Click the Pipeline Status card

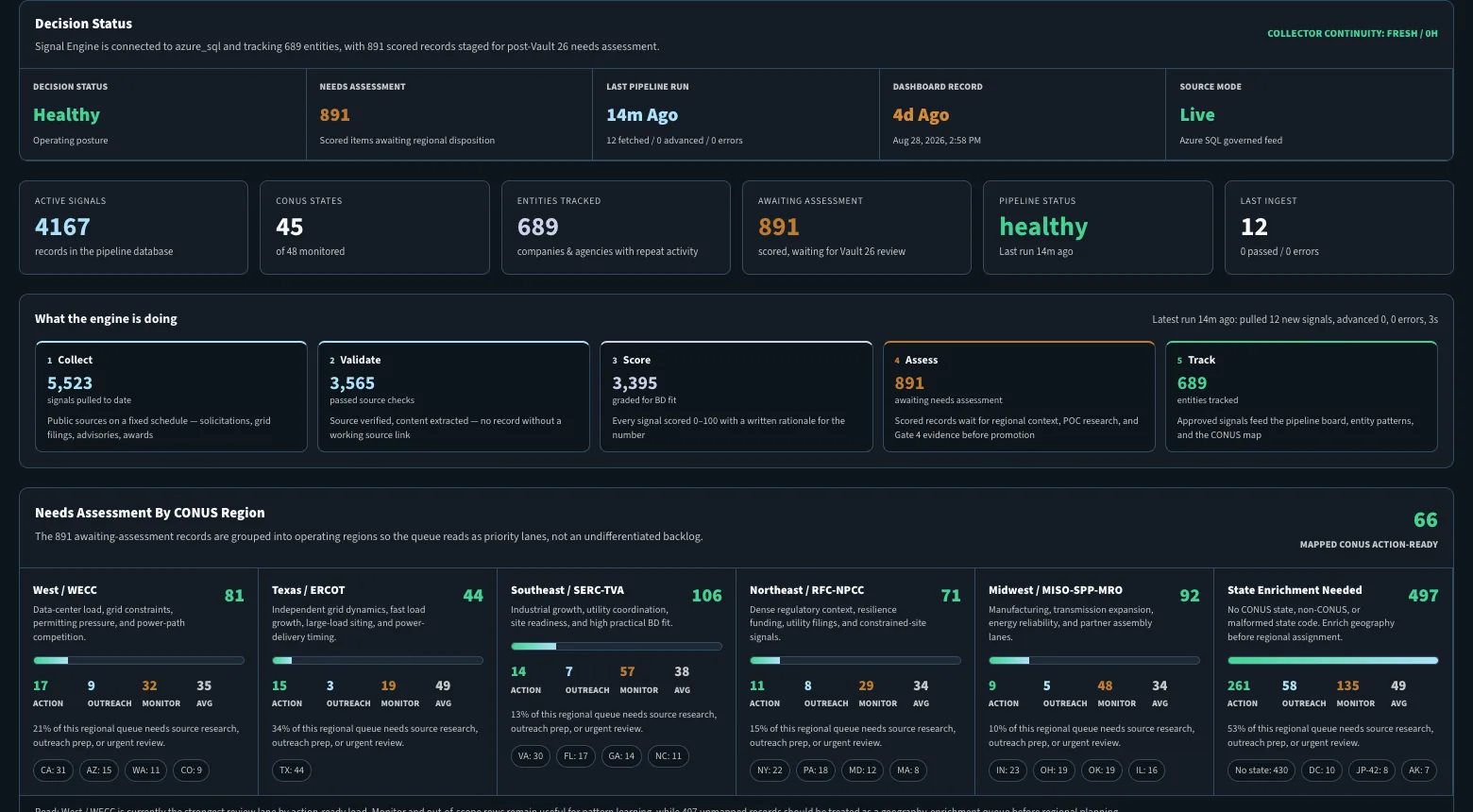click(x=1098, y=228)
